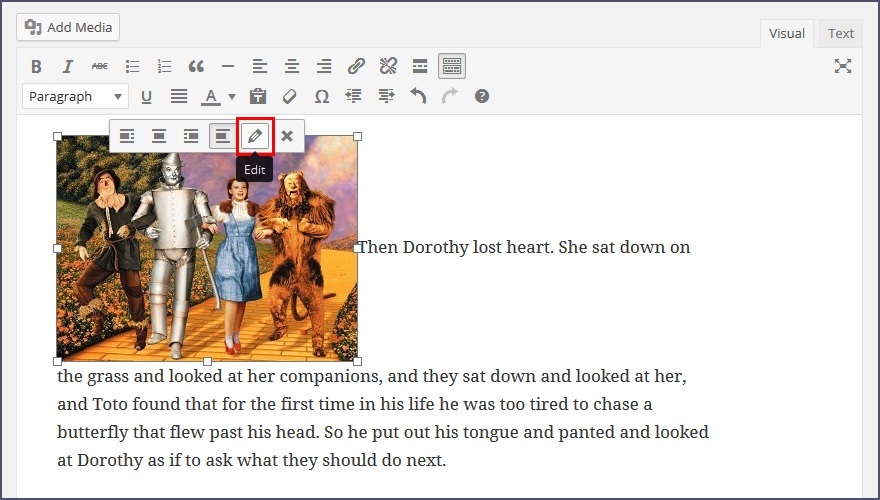Click the Remove link (broken chain) icon
The height and width of the screenshot is (500, 880).
tap(388, 67)
